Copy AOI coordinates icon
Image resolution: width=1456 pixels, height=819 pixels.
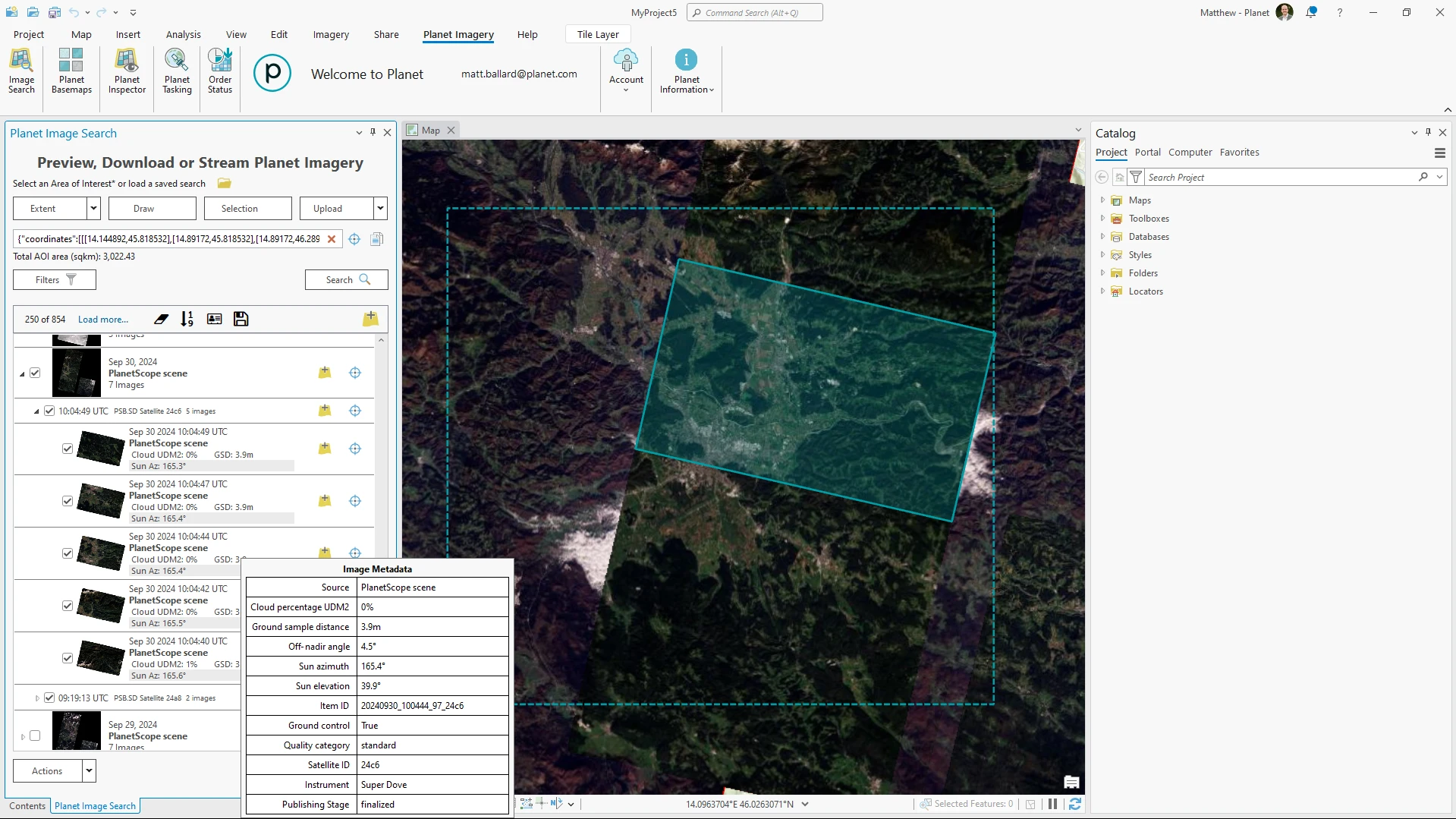coord(376,239)
